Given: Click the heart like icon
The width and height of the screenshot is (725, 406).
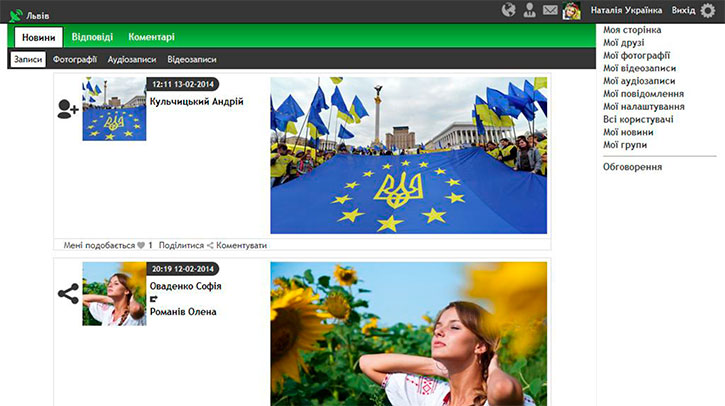Looking at the screenshot, I should tap(141, 246).
